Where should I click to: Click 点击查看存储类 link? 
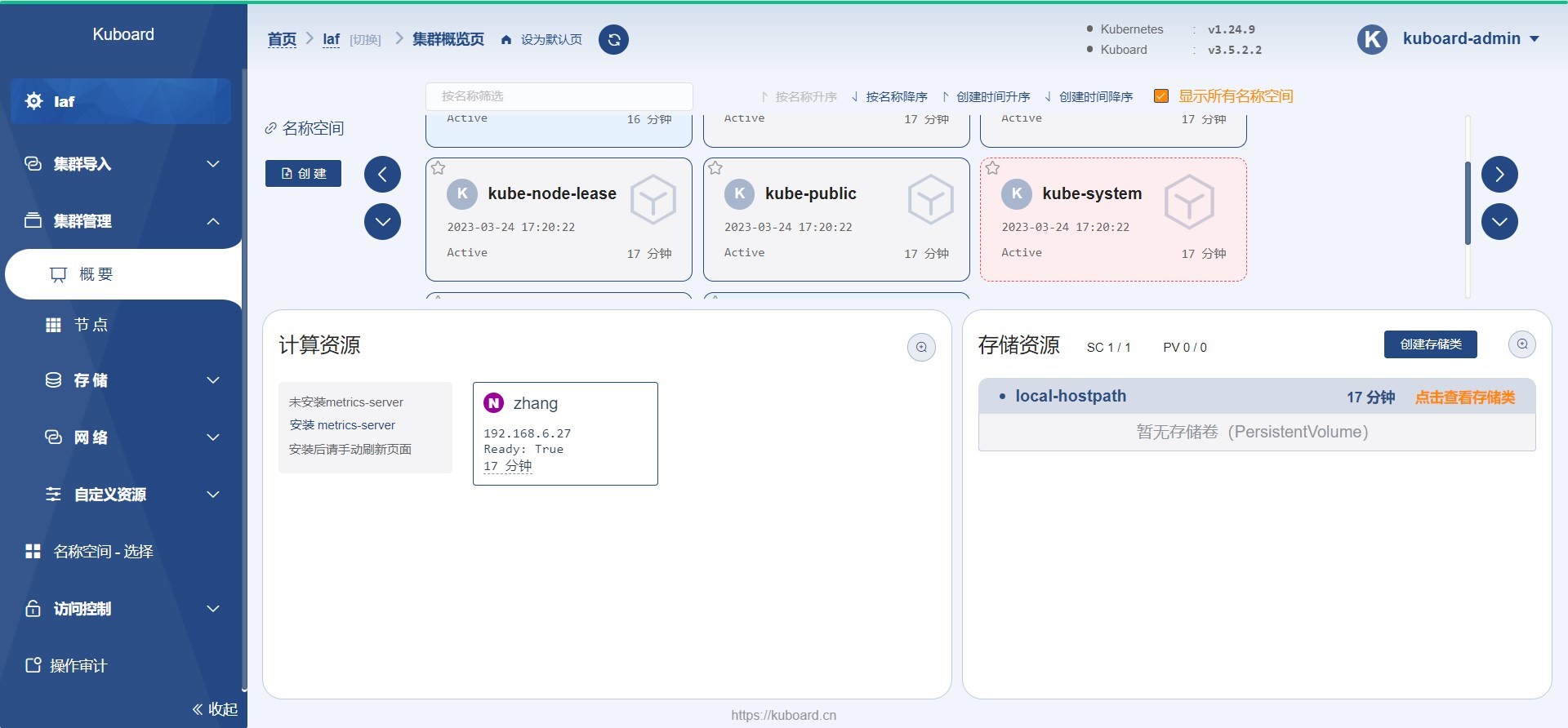pos(1465,397)
